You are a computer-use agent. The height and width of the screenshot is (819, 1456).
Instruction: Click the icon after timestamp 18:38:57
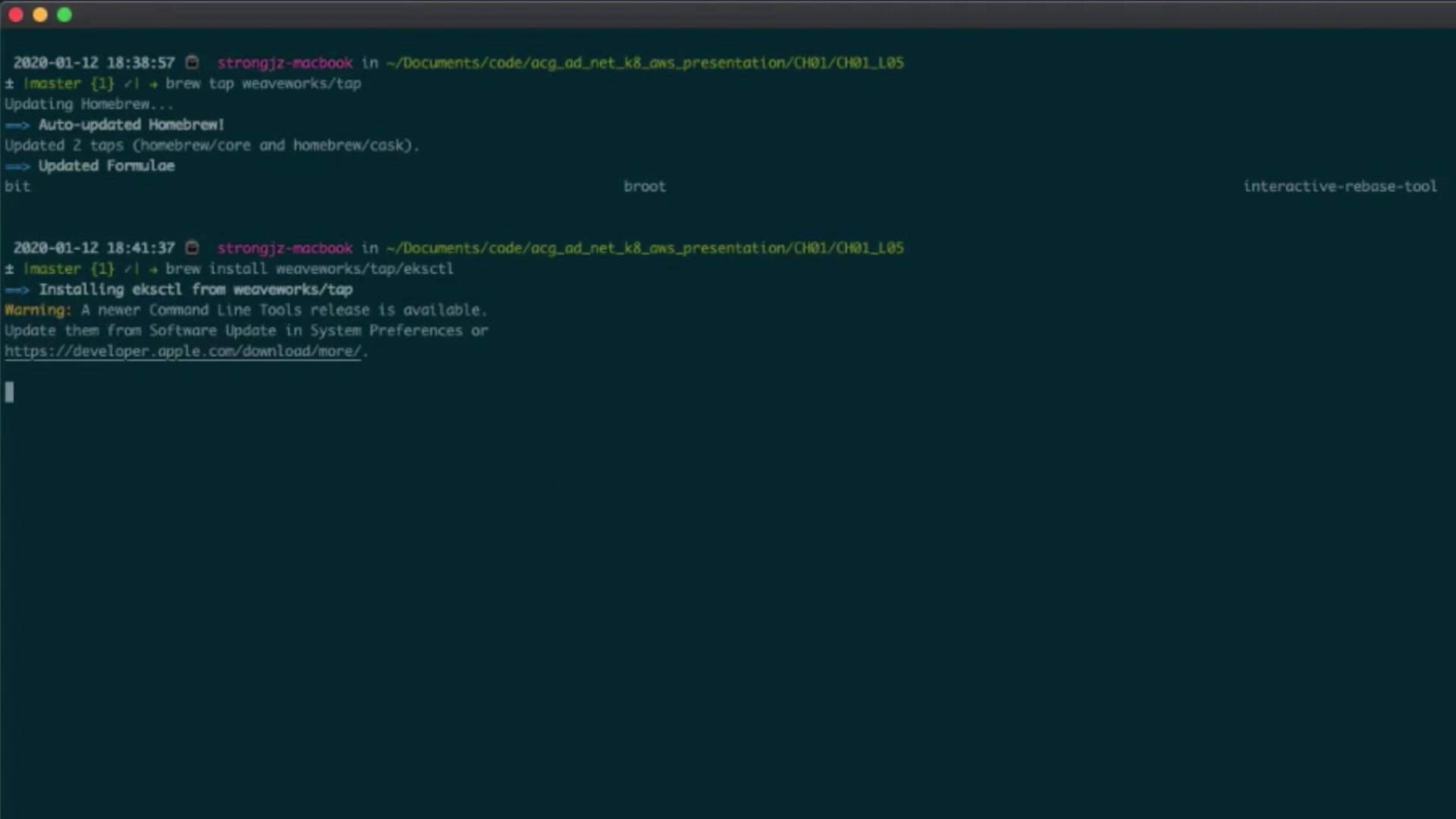tap(193, 62)
